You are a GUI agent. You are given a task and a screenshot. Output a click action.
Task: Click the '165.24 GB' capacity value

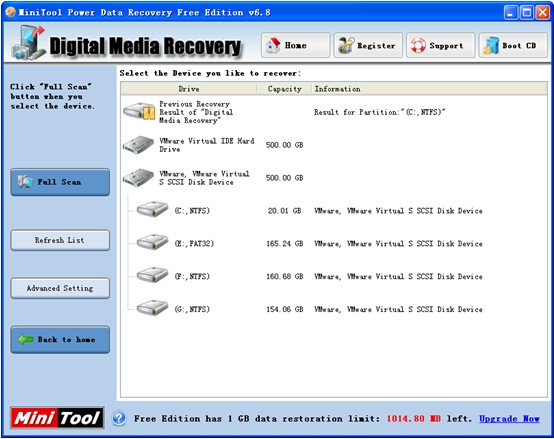pos(285,244)
